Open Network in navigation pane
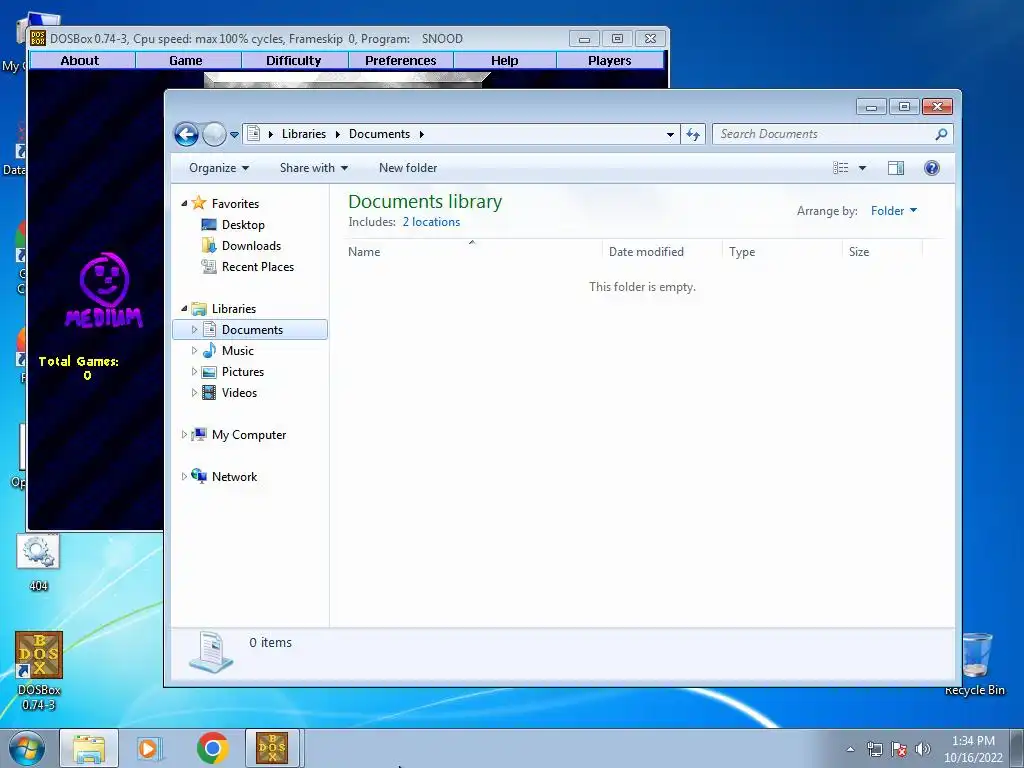This screenshot has width=1024, height=768. pyautogui.click(x=234, y=477)
